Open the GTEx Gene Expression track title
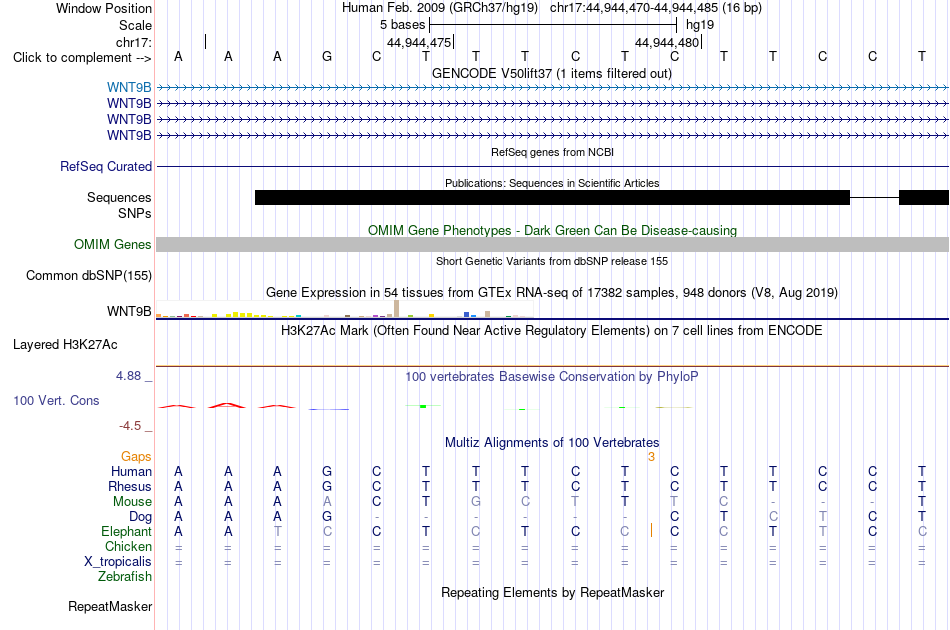The image size is (950, 630). (552, 293)
